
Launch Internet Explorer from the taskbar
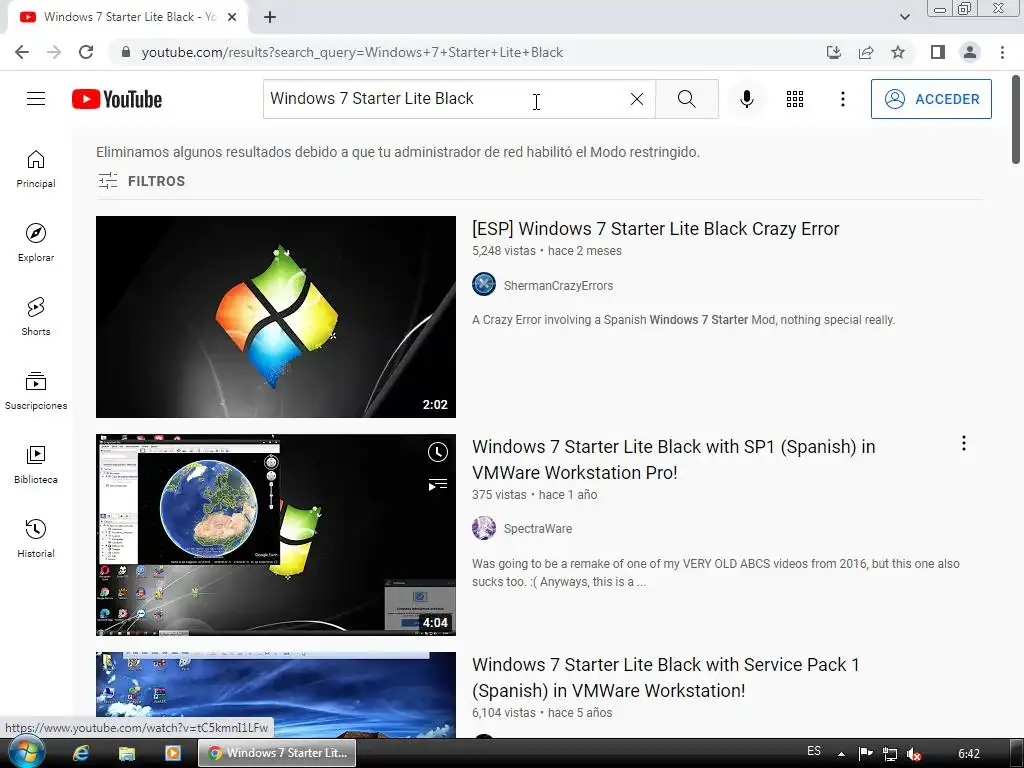(81, 753)
